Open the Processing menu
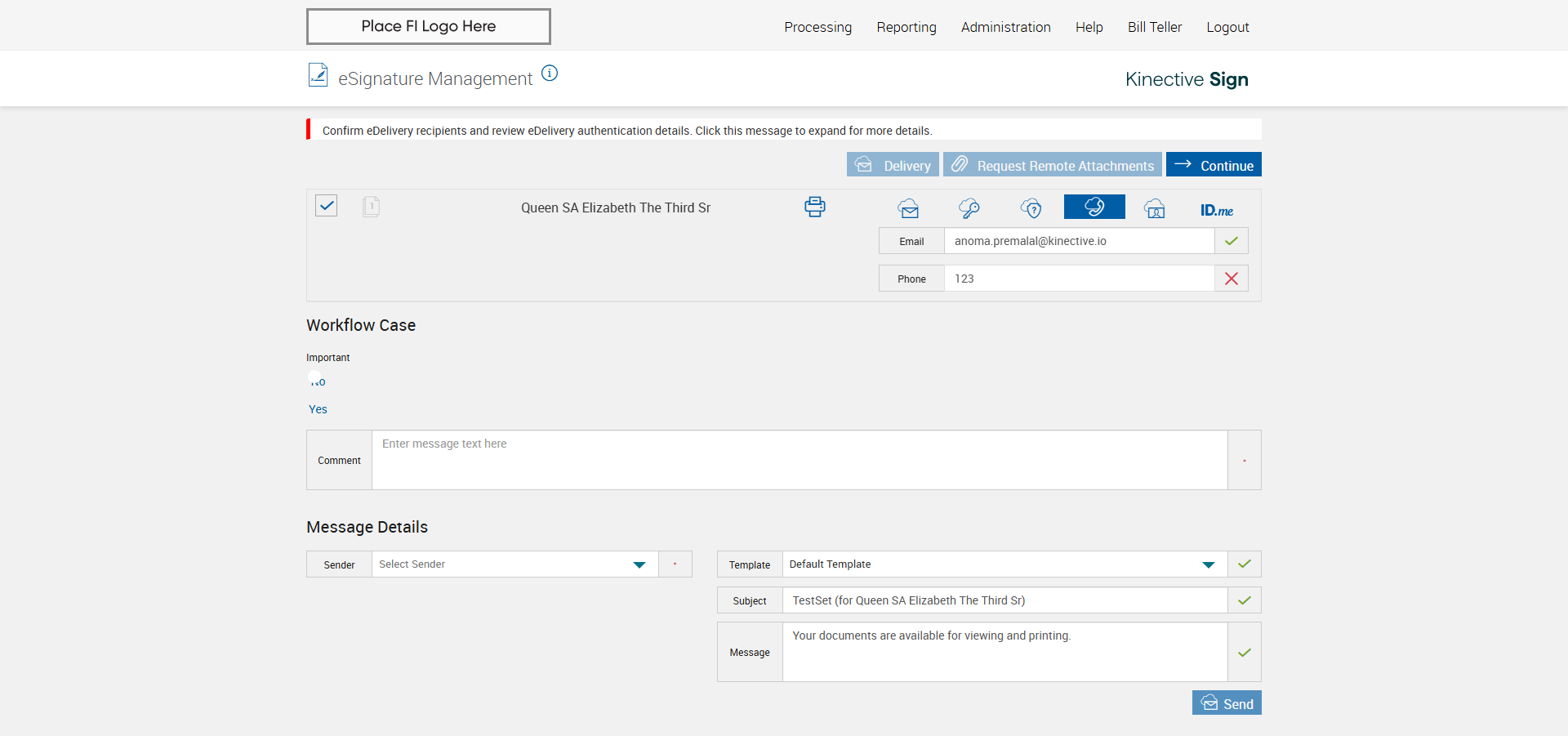This screenshot has width=1568, height=736. (x=817, y=27)
